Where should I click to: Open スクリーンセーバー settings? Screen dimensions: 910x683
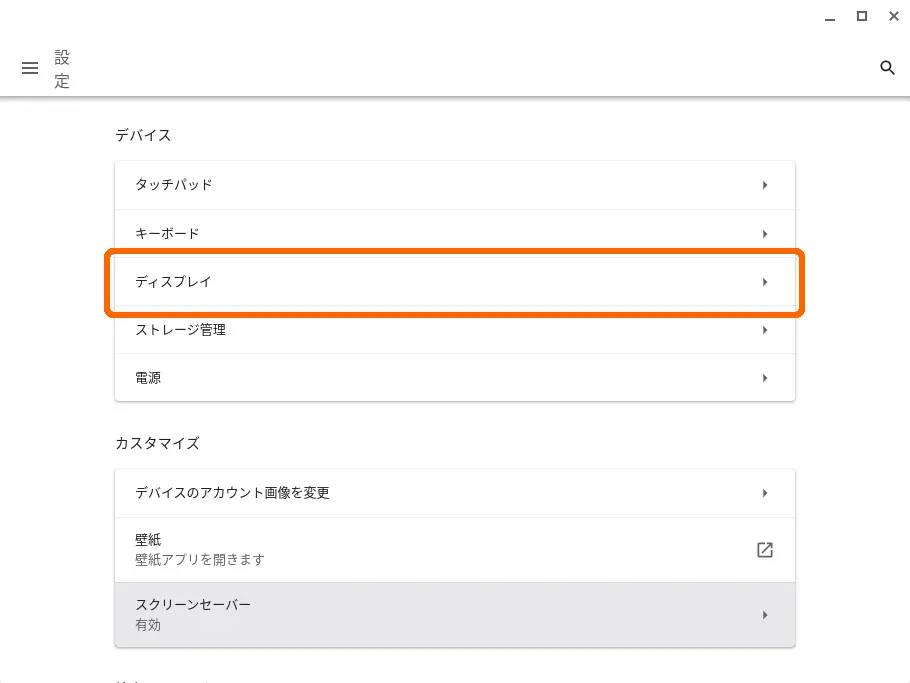(455, 615)
